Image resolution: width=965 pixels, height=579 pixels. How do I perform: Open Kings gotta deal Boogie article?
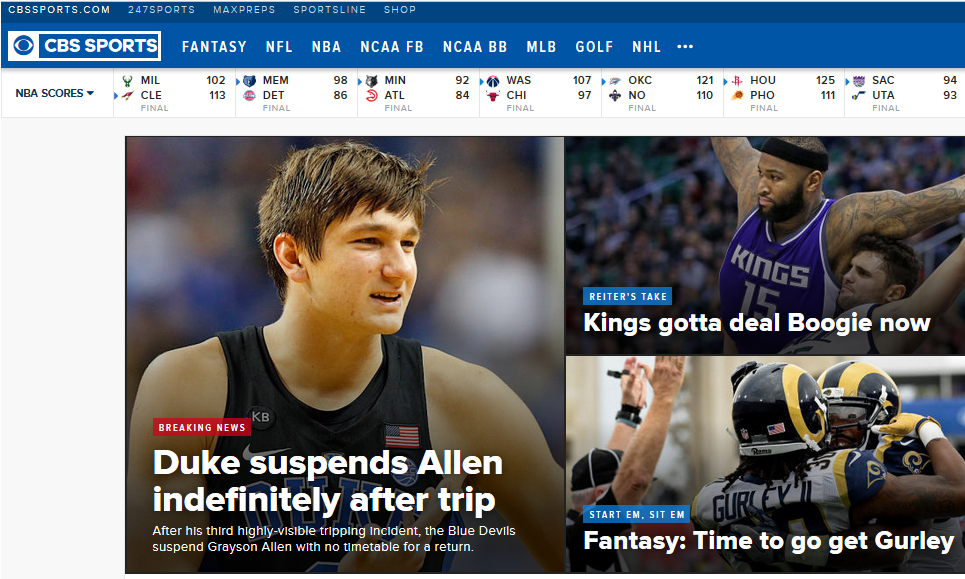pos(756,322)
